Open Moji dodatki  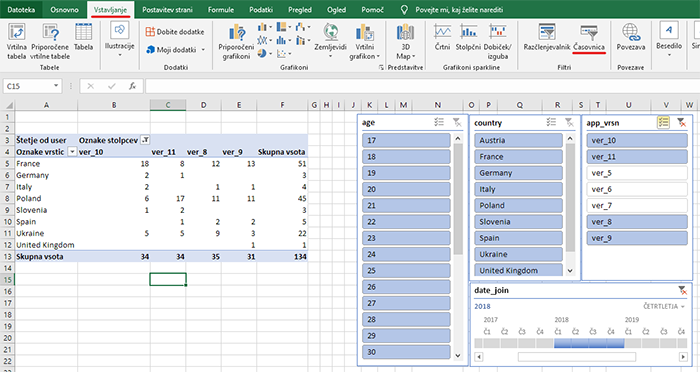pyautogui.click(x=175, y=50)
